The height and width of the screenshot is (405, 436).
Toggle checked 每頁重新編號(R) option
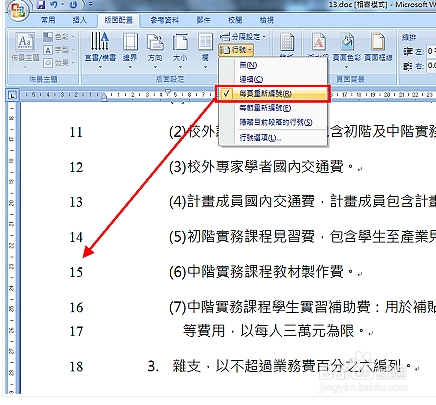[273, 94]
